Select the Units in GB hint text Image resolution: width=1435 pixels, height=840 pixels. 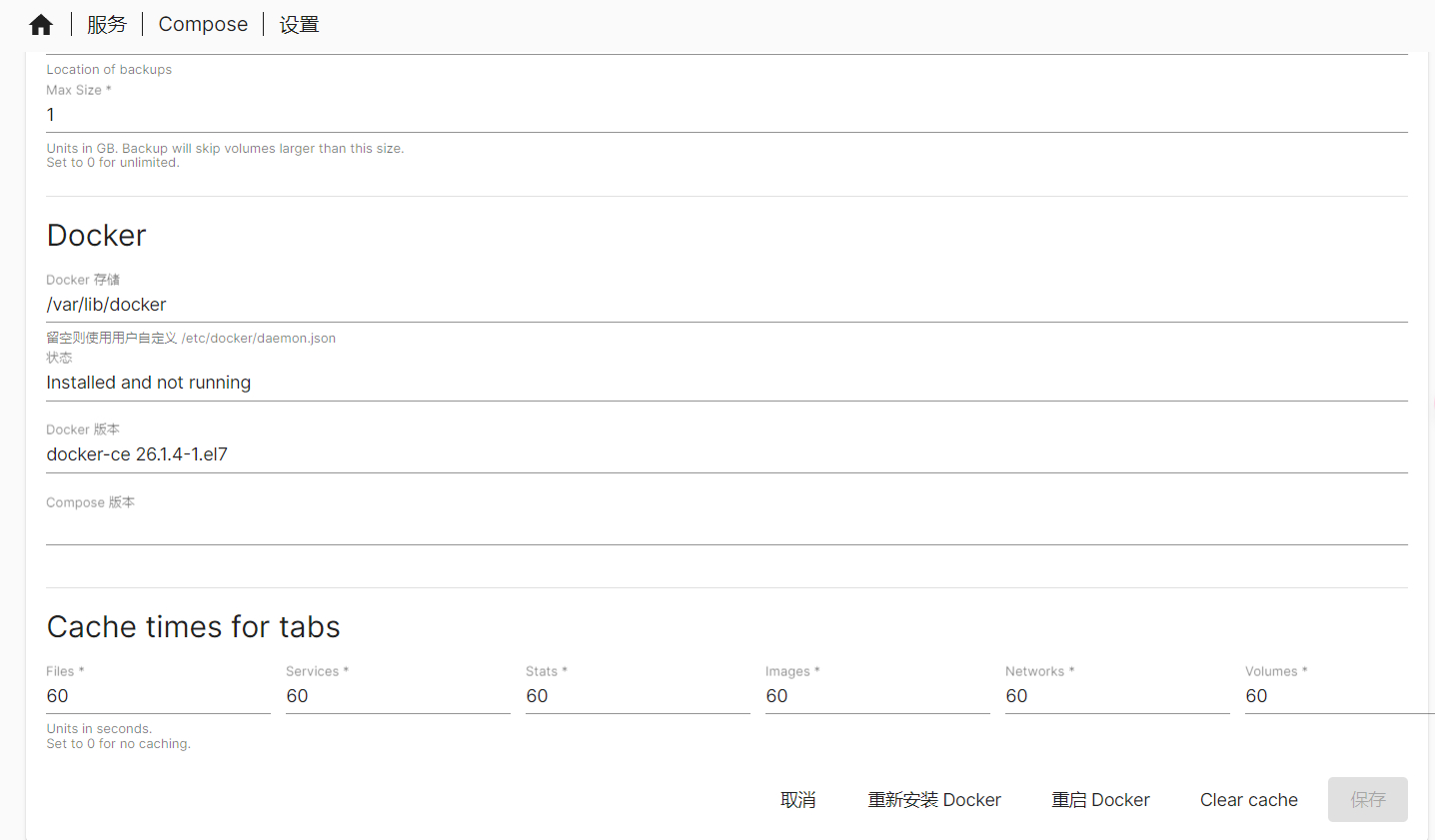click(x=225, y=149)
